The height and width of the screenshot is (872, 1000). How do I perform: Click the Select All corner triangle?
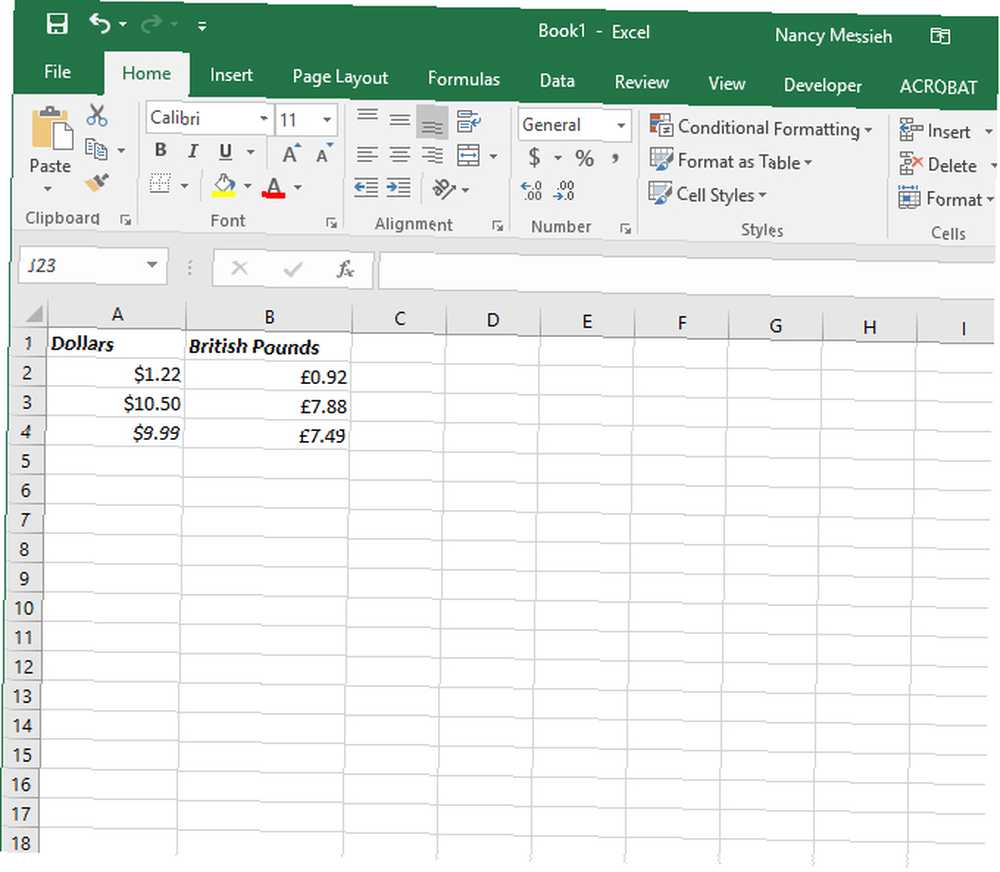pyautogui.click(x=34, y=313)
